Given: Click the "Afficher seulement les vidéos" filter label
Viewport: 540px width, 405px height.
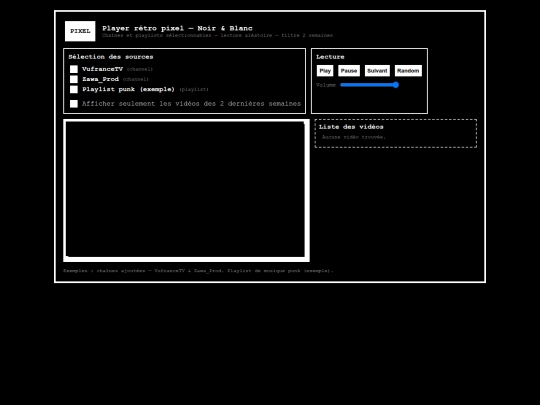Looking at the screenshot, I should [191, 104].
